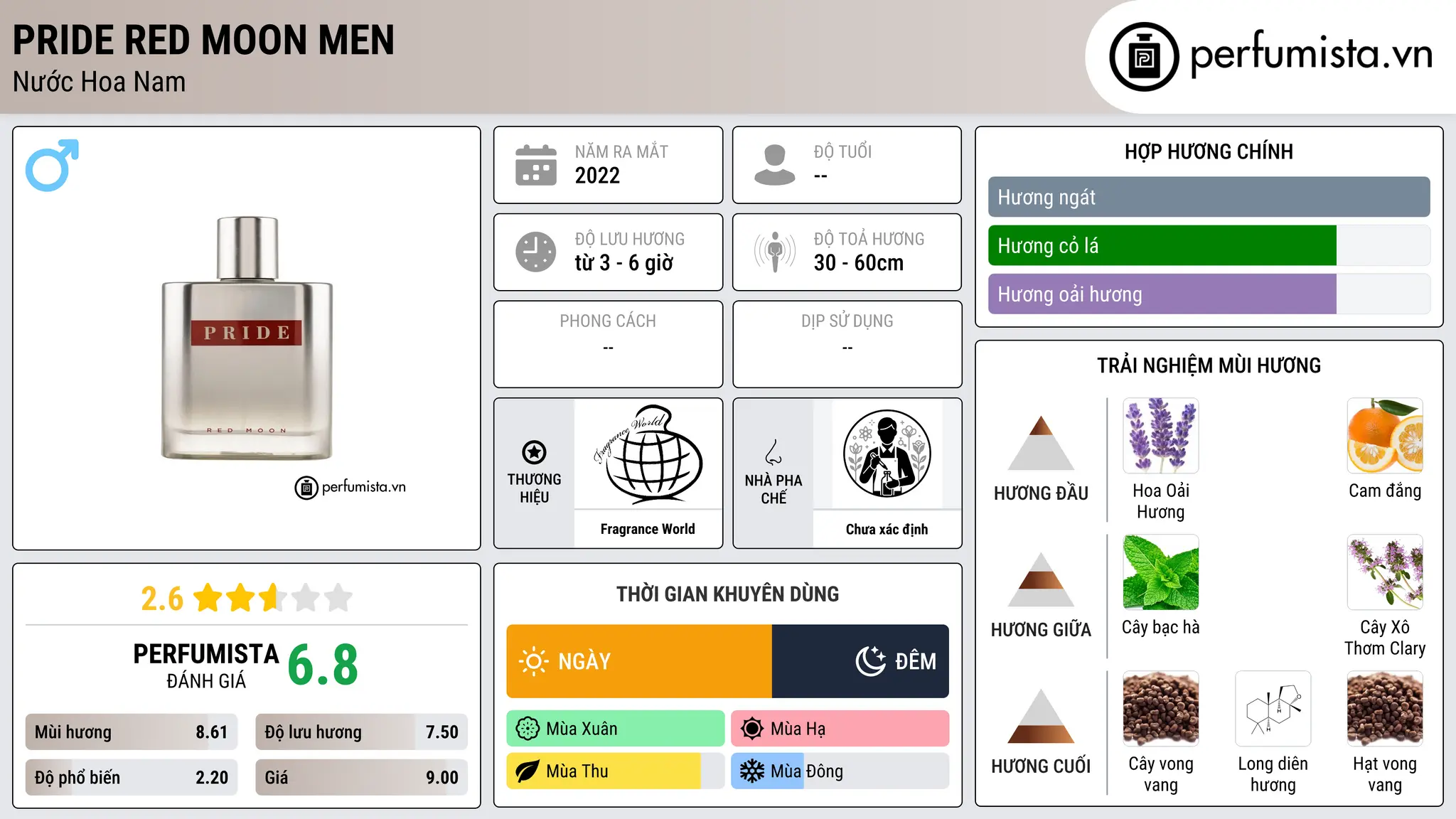Screen dimensions: 1456x819
Task: Open the Hạt vong vang note image
Action: [x=1385, y=708]
